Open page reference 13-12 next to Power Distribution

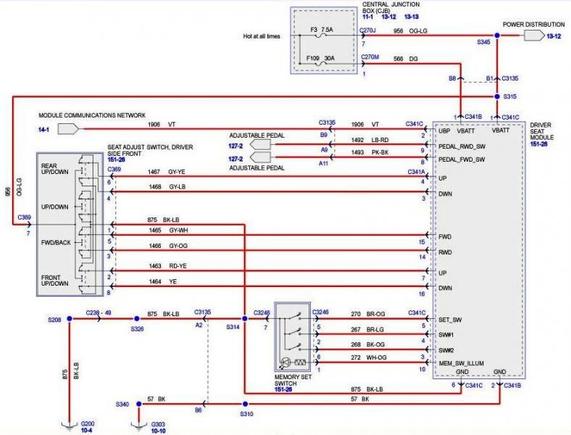pos(554,36)
